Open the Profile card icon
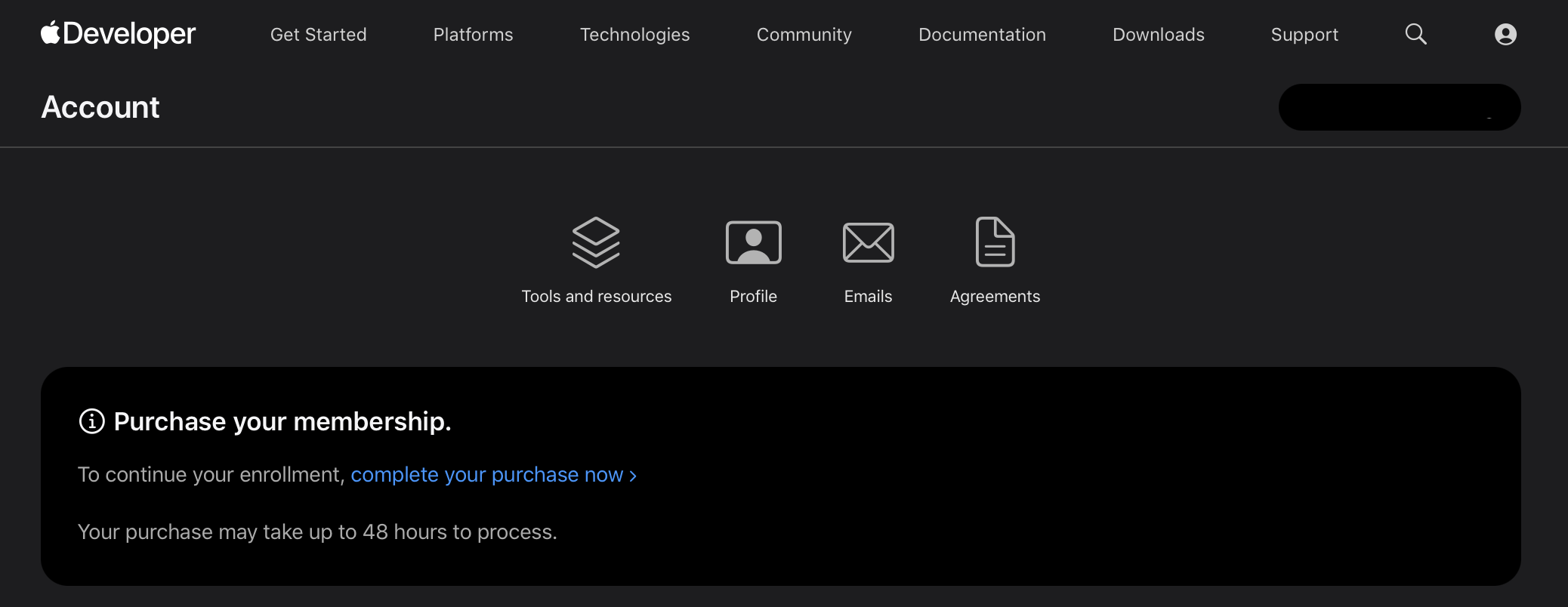The width and height of the screenshot is (1568, 607). coord(753,242)
